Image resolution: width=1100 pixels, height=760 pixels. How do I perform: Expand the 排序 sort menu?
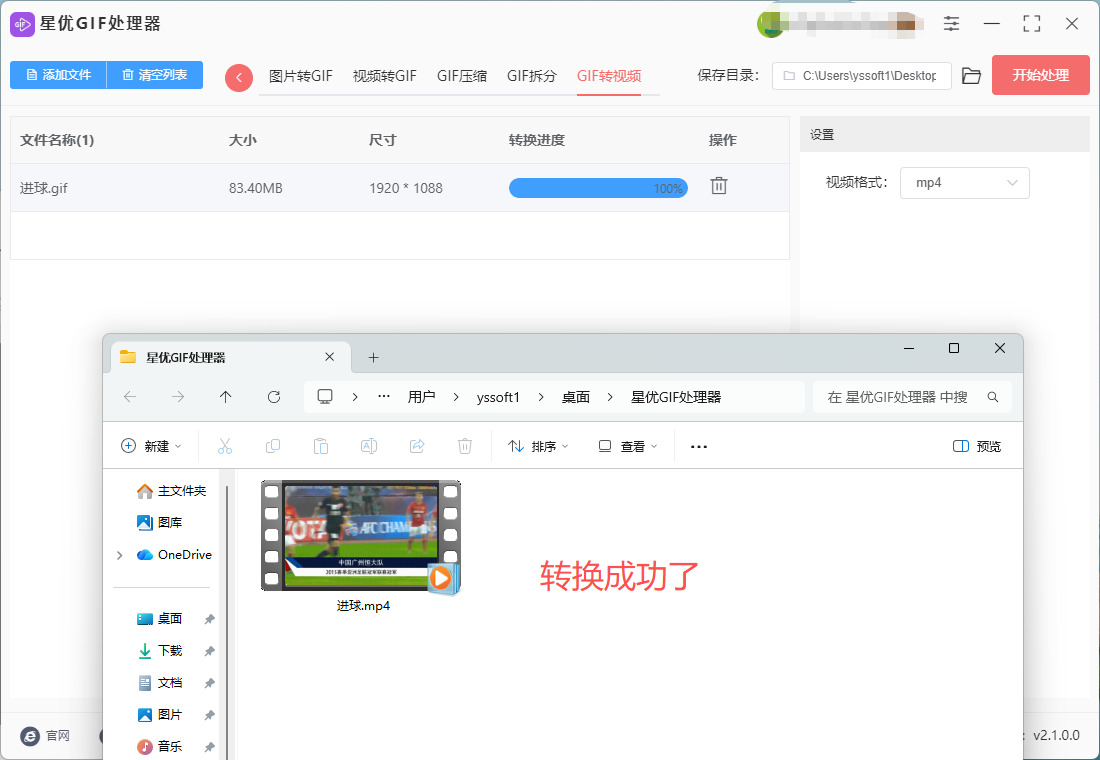coord(538,447)
